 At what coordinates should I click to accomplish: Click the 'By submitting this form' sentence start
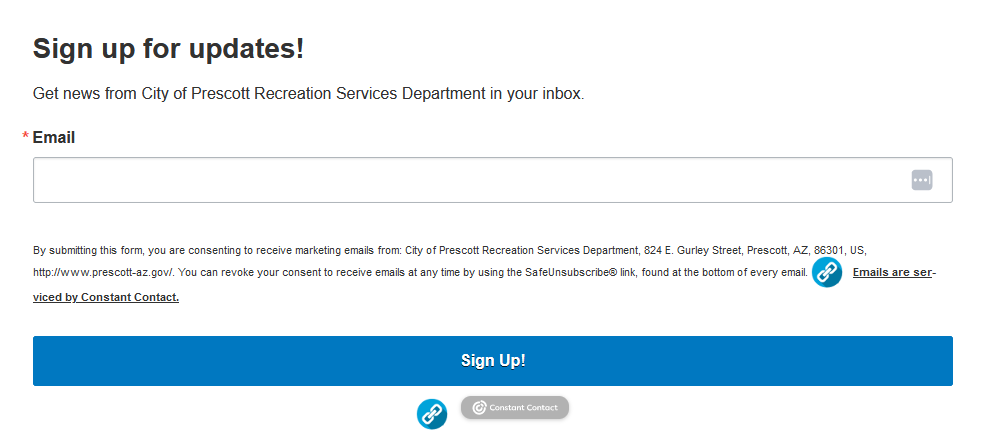88,250
